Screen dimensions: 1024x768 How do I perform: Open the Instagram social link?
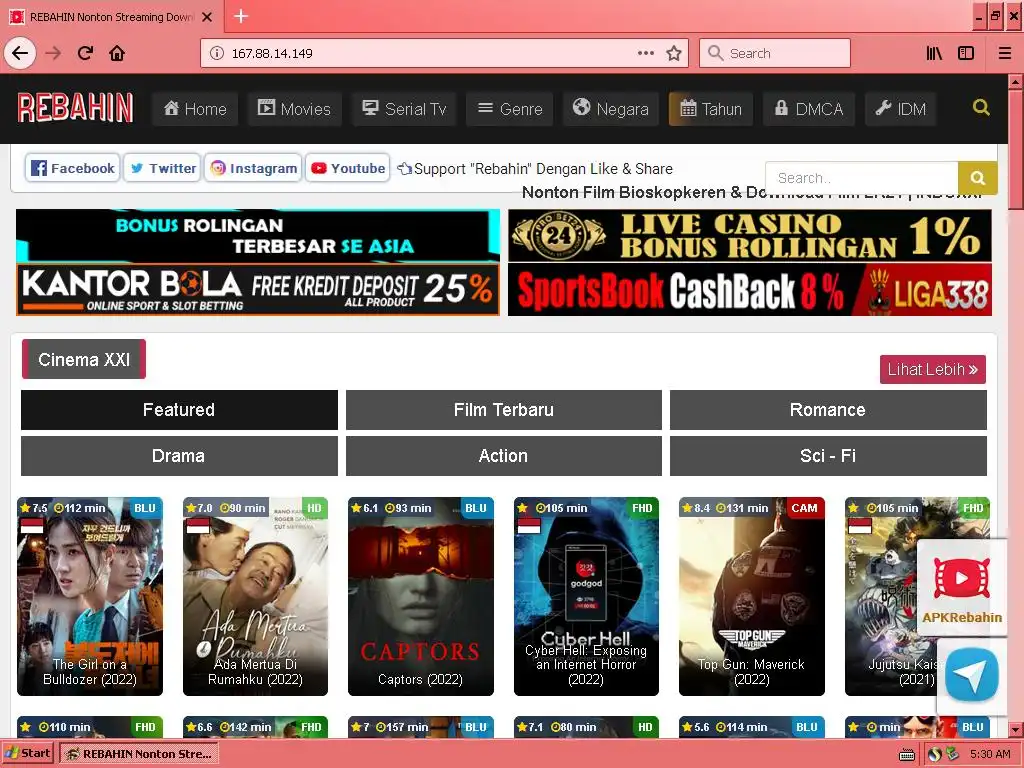coord(253,168)
